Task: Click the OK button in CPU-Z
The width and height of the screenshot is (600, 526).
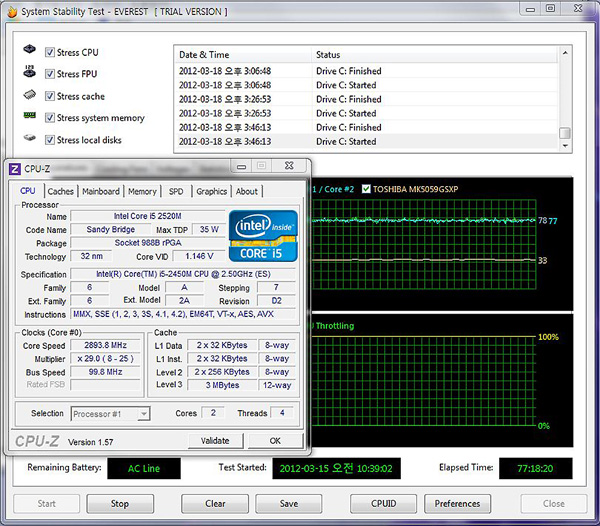Action: pos(275,441)
